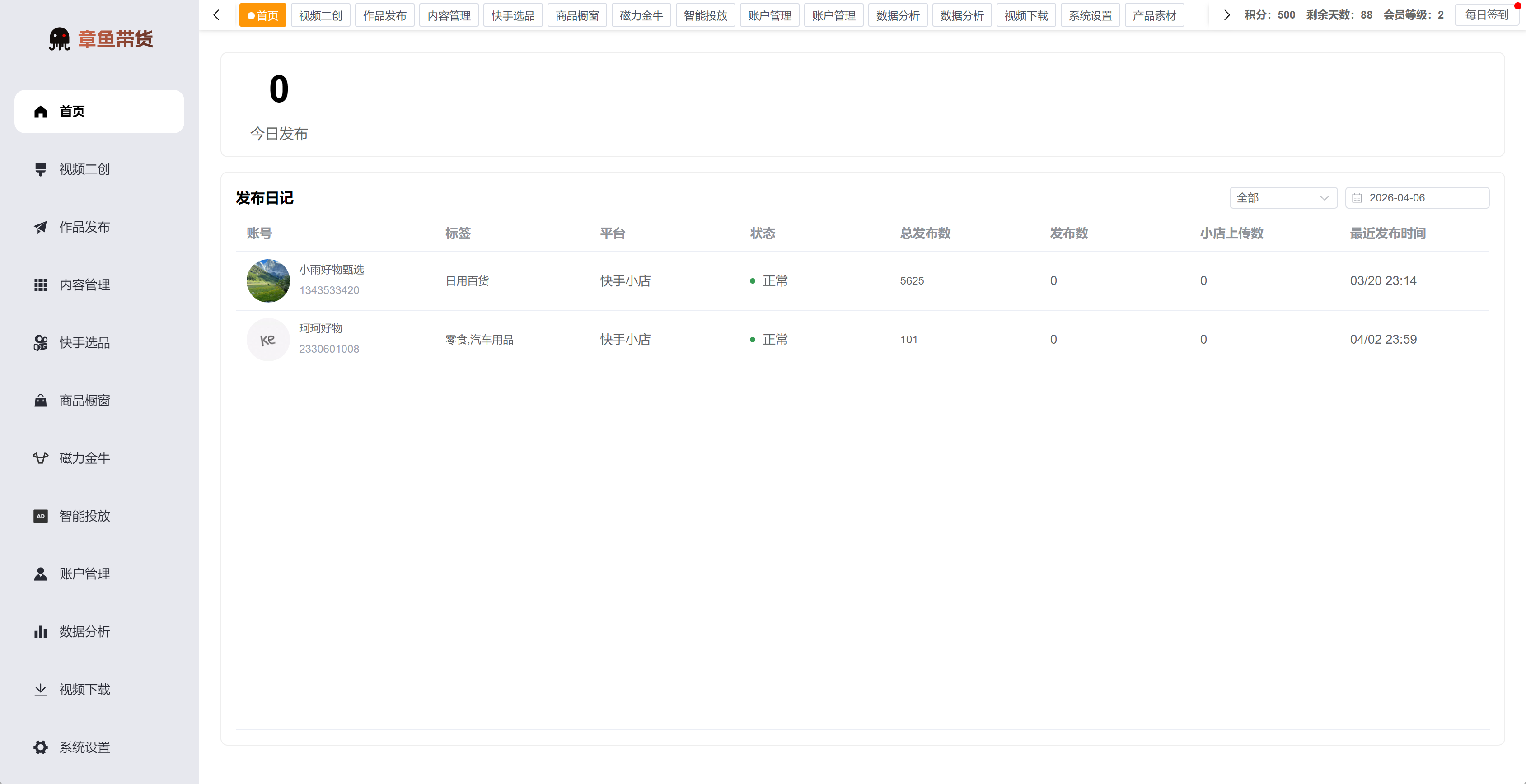This screenshot has width=1526, height=784.
Task: Click the 视频下载 download arrow icon
Action: point(40,690)
